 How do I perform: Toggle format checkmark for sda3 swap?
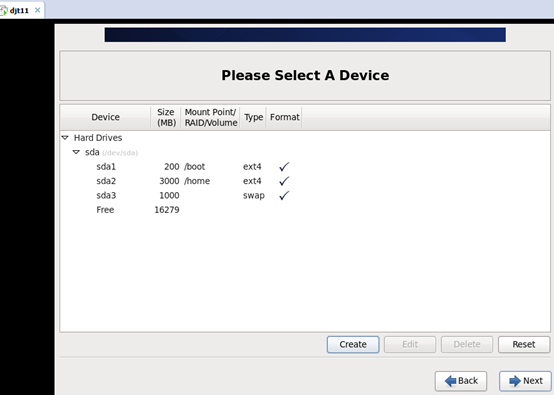point(284,195)
